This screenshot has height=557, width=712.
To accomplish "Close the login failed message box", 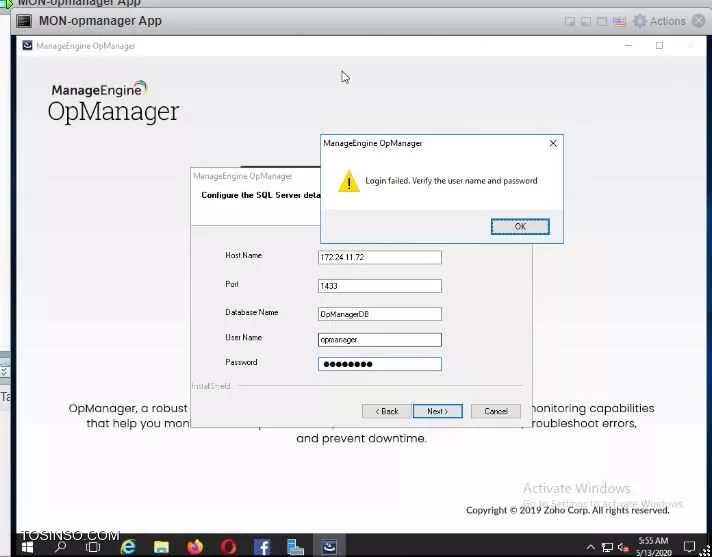I will tap(553, 143).
